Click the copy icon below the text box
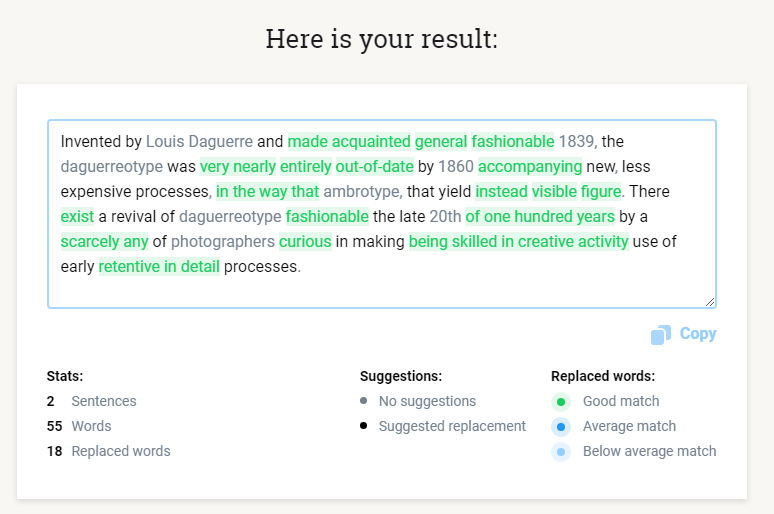 (660, 335)
